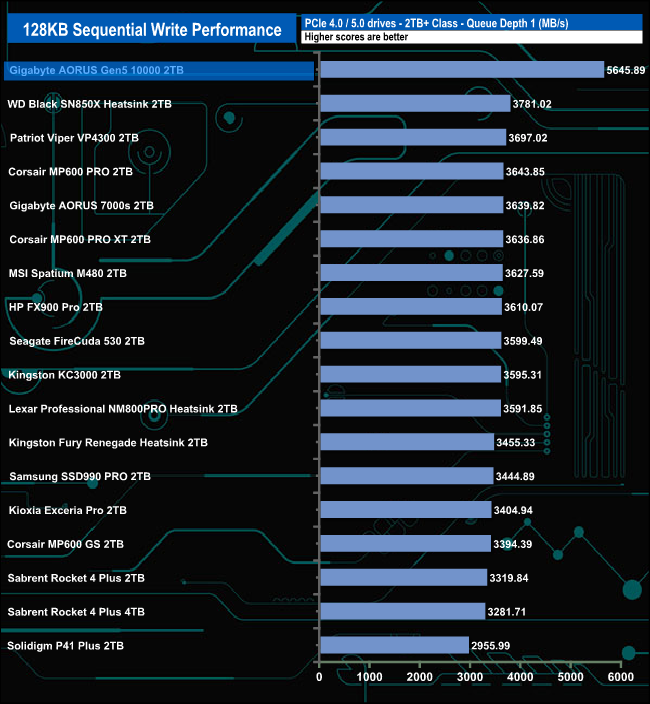Click the 2955.99 value
The width and height of the screenshot is (650, 704).
[491, 646]
